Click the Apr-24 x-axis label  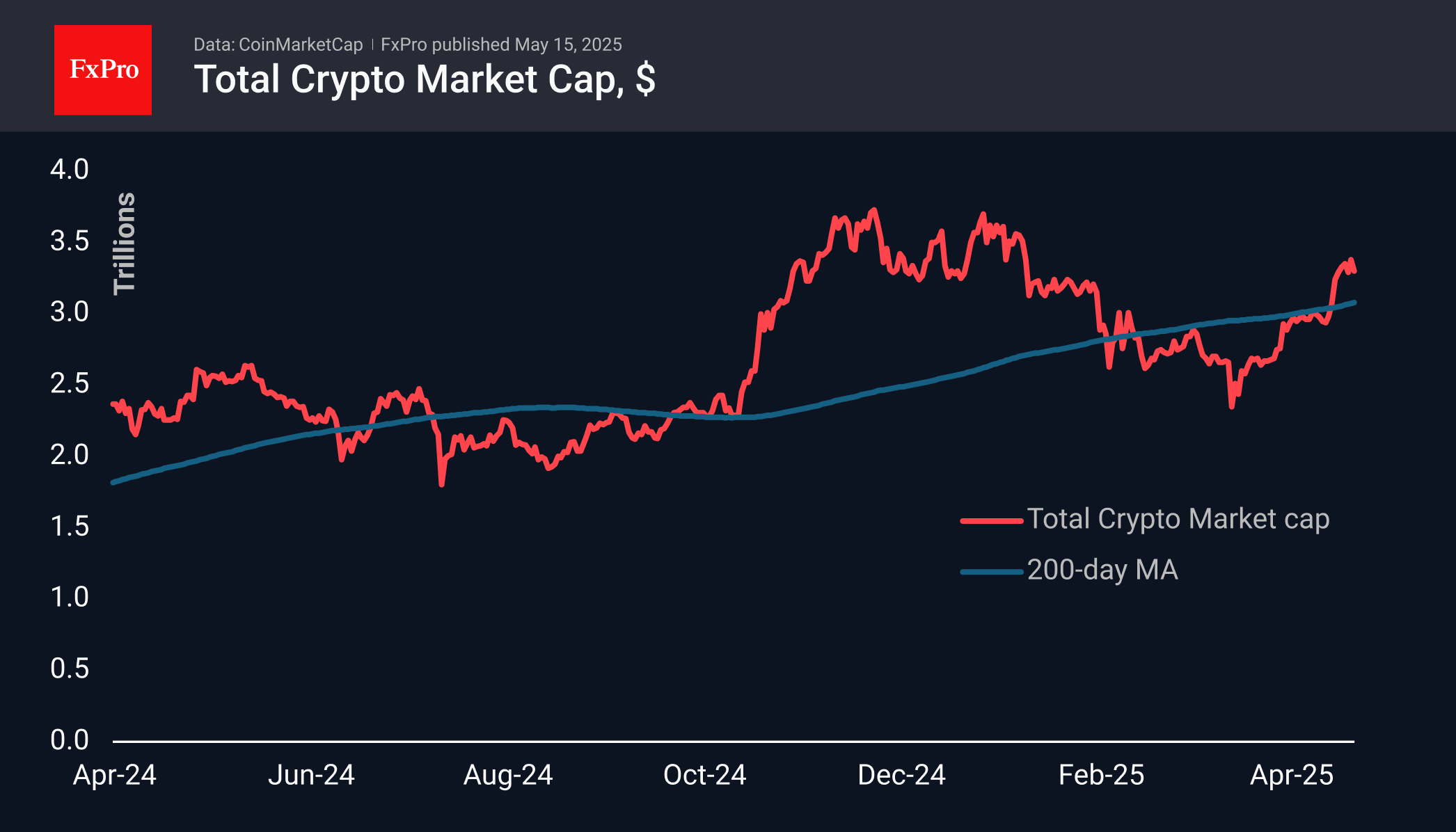115,775
